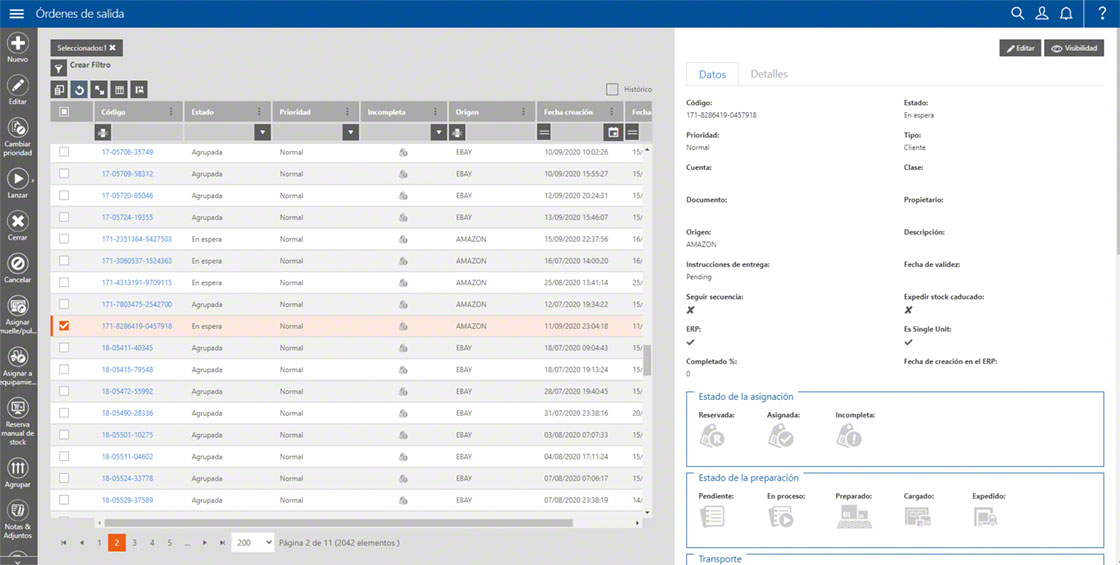This screenshot has width=1120, height=565.
Task: Click the copy documents toolbar icon
Action: point(59,89)
